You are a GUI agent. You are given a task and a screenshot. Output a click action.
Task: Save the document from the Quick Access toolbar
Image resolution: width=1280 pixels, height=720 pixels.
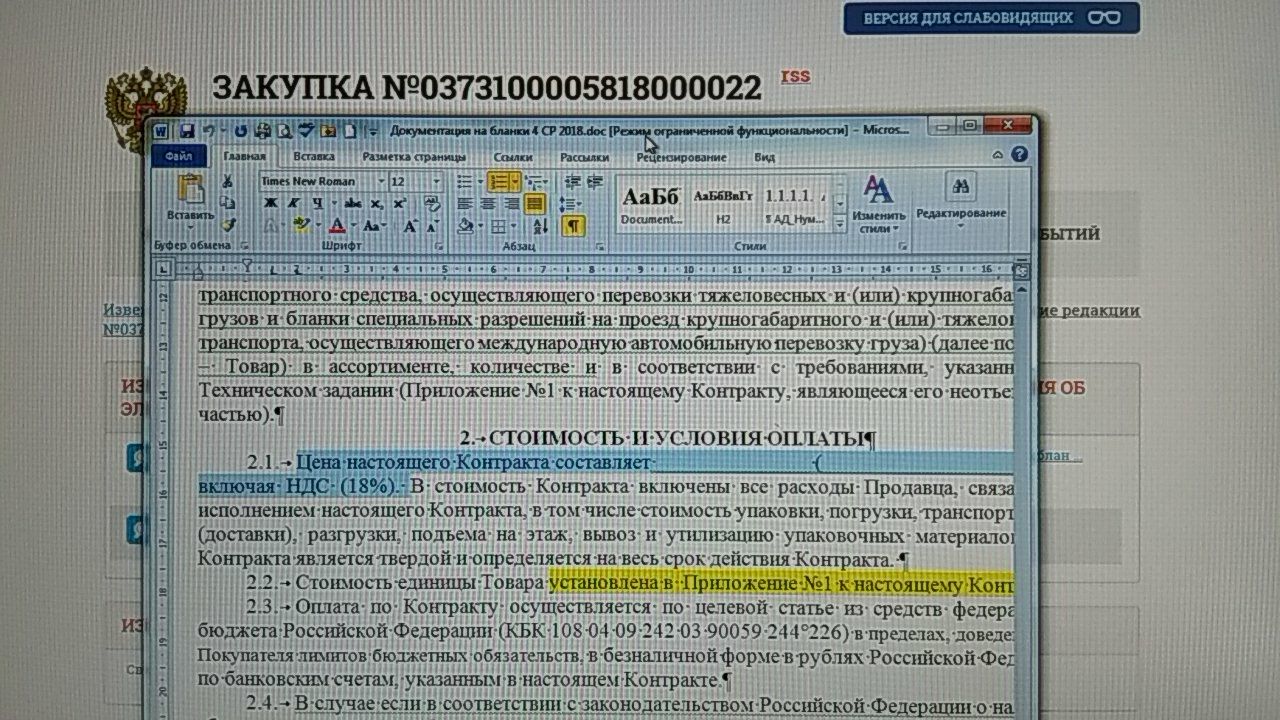[x=186, y=131]
